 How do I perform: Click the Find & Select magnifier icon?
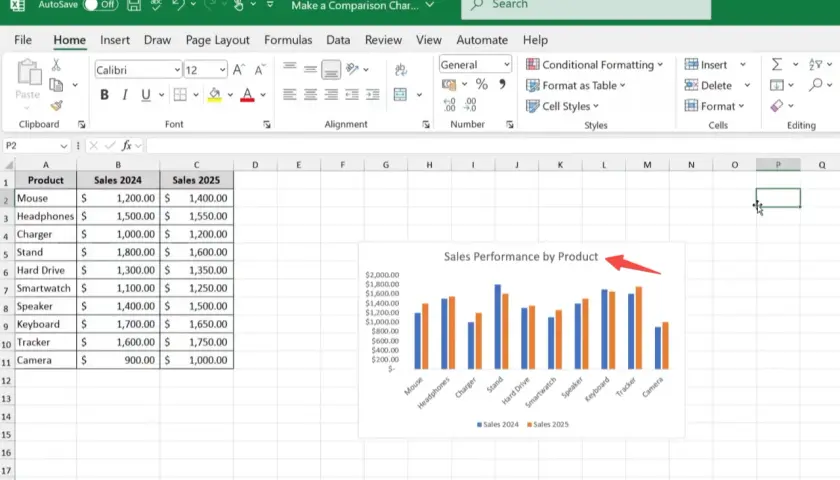(816, 85)
